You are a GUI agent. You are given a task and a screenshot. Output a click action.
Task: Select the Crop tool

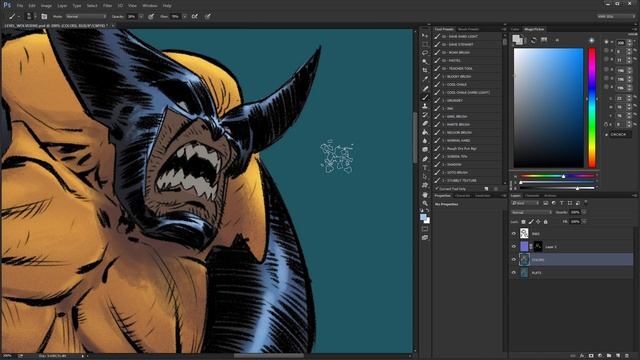(x=425, y=70)
